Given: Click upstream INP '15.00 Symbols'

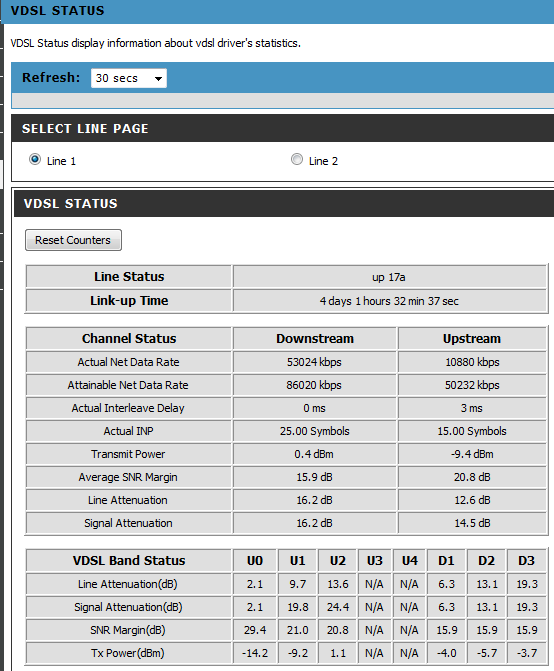Looking at the screenshot, I should [472, 431].
